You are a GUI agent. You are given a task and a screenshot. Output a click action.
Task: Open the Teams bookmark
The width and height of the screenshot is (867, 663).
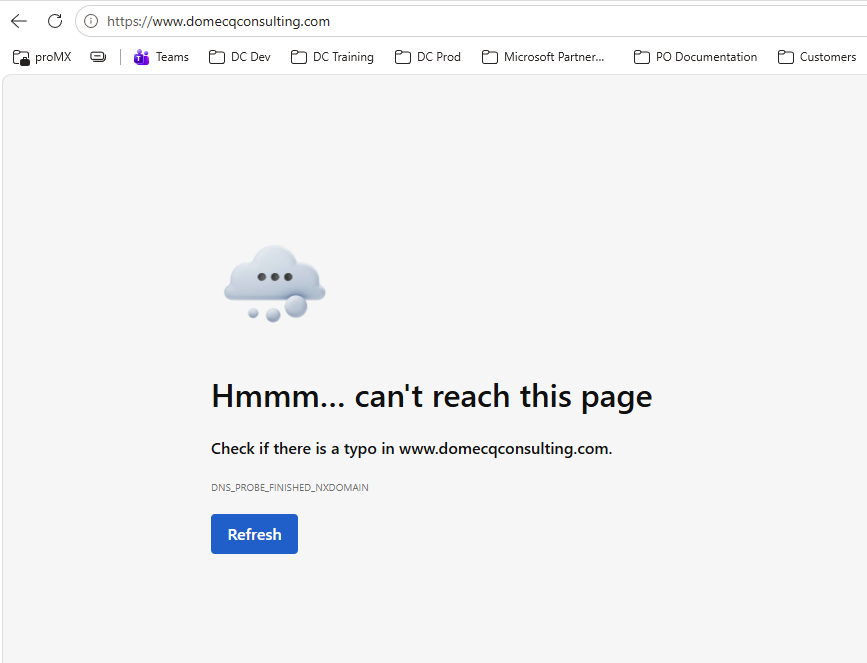(x=161, y=57)
